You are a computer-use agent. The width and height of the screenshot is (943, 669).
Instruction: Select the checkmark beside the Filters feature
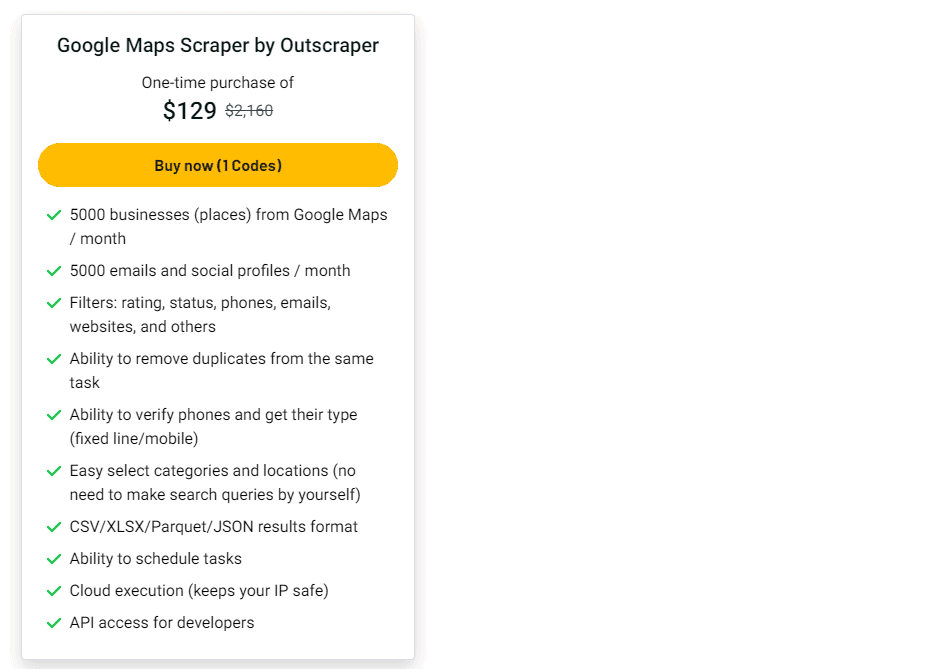[x=55, y=303]
